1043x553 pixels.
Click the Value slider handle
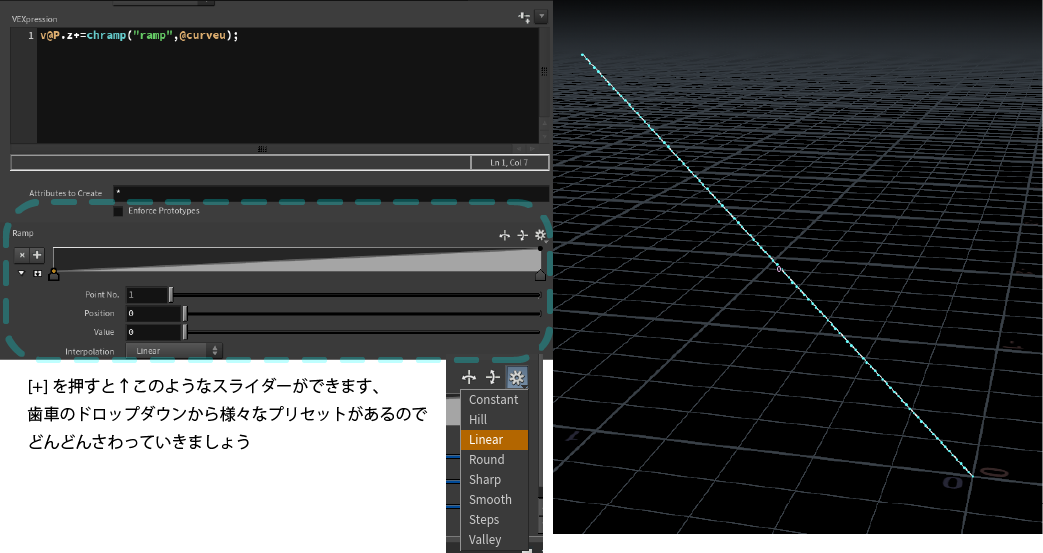click(185, 332)
